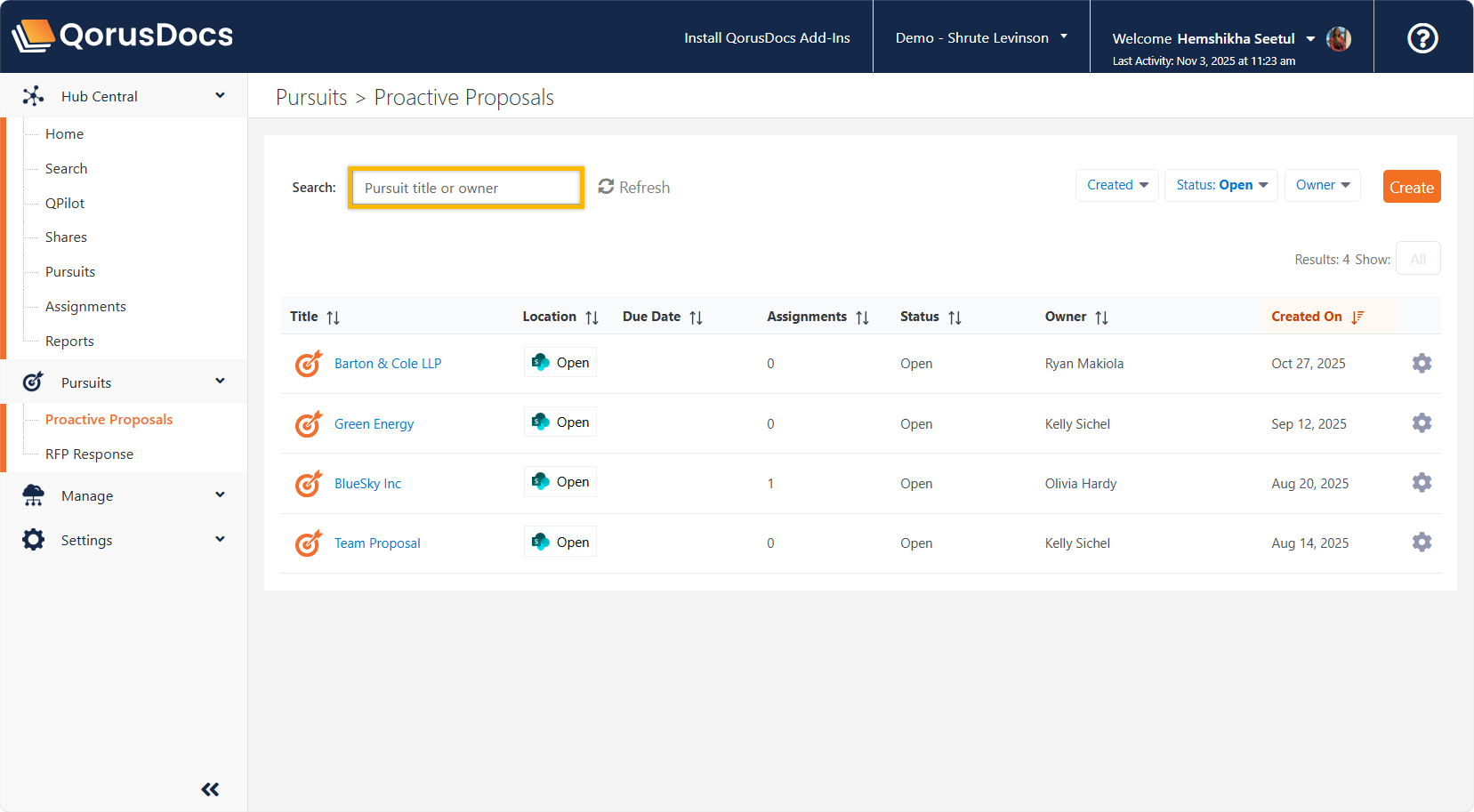1474x812 pixels.
Task: Toggle sort order on Created On column
Action: [1357, 318]
